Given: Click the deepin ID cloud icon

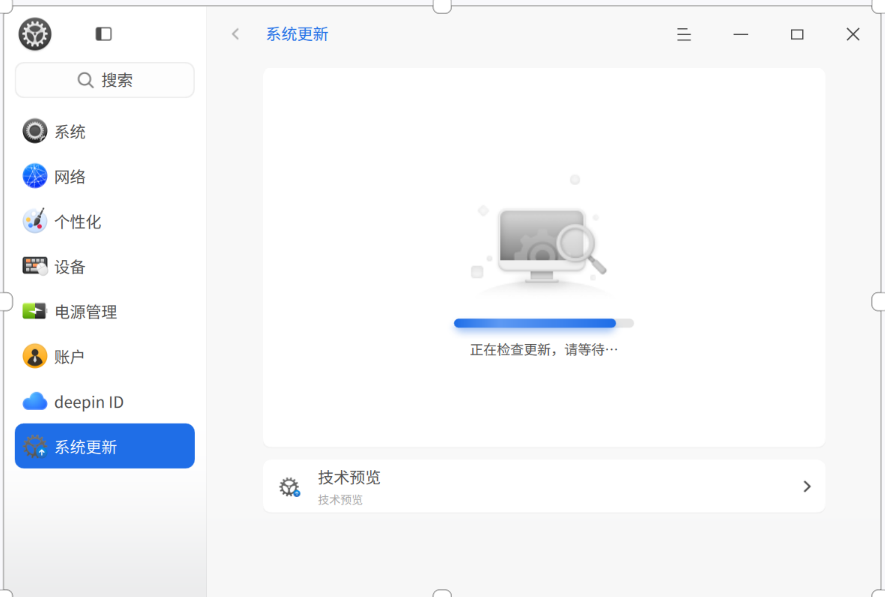Looking at the screenshot, I should (x=35, y=401).
